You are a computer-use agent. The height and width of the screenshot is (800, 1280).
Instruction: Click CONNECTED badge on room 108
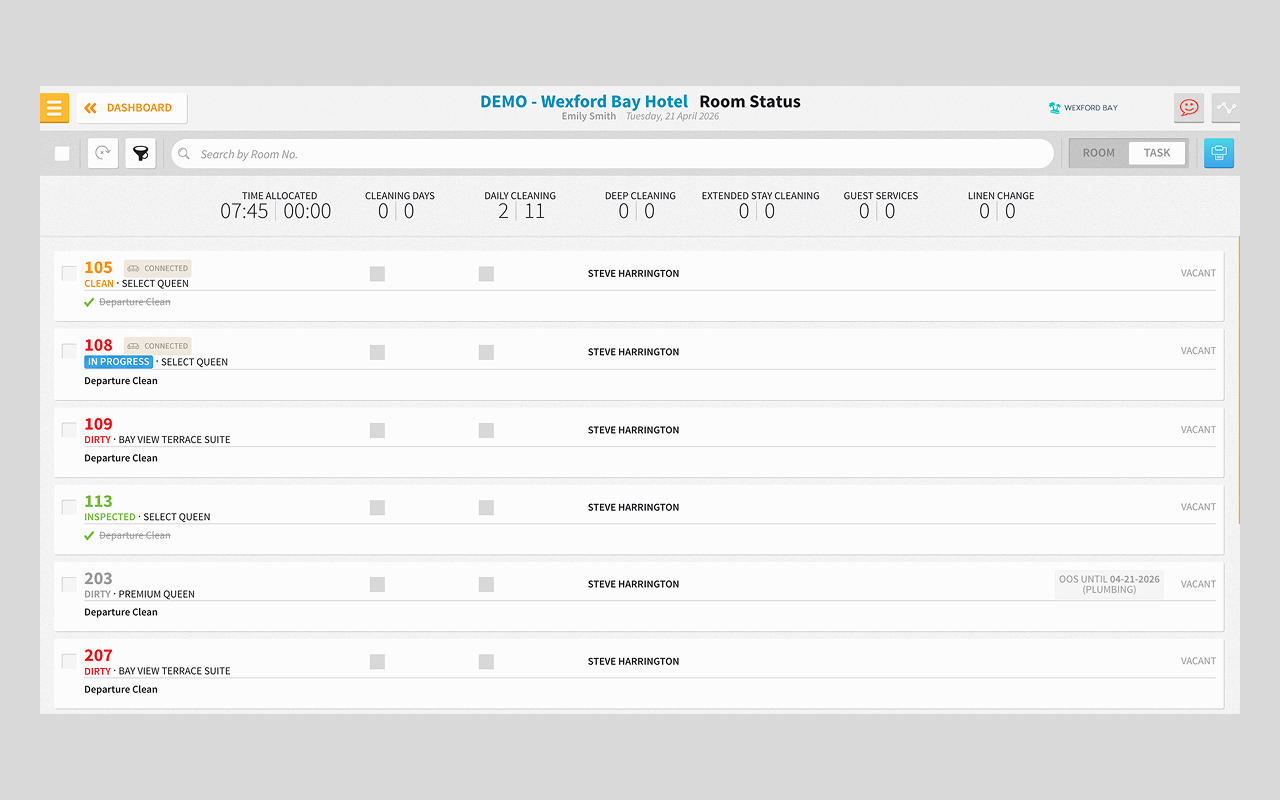(158, 346)
